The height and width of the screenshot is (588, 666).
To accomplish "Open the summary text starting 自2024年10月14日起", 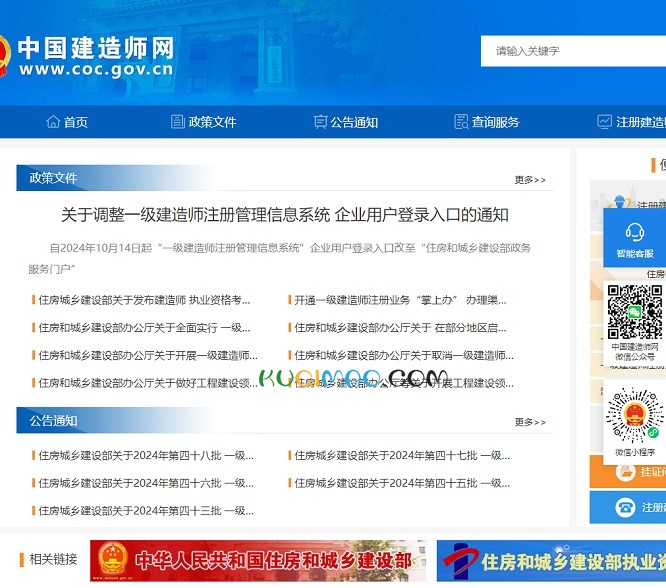I will [279, 258].
